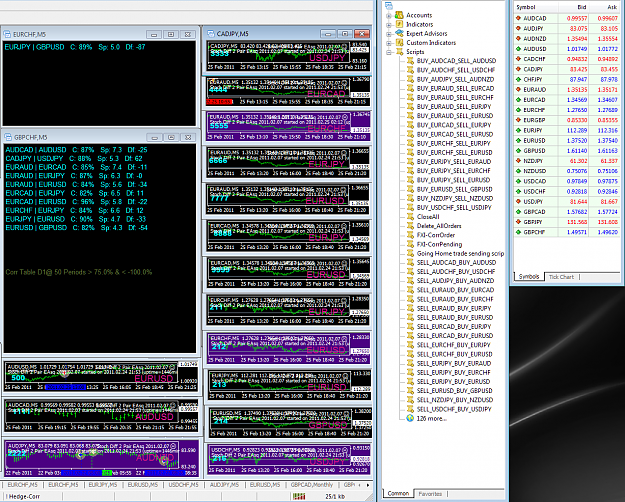
Task: Click the Scripts folder icon
Action: point(399,52)
